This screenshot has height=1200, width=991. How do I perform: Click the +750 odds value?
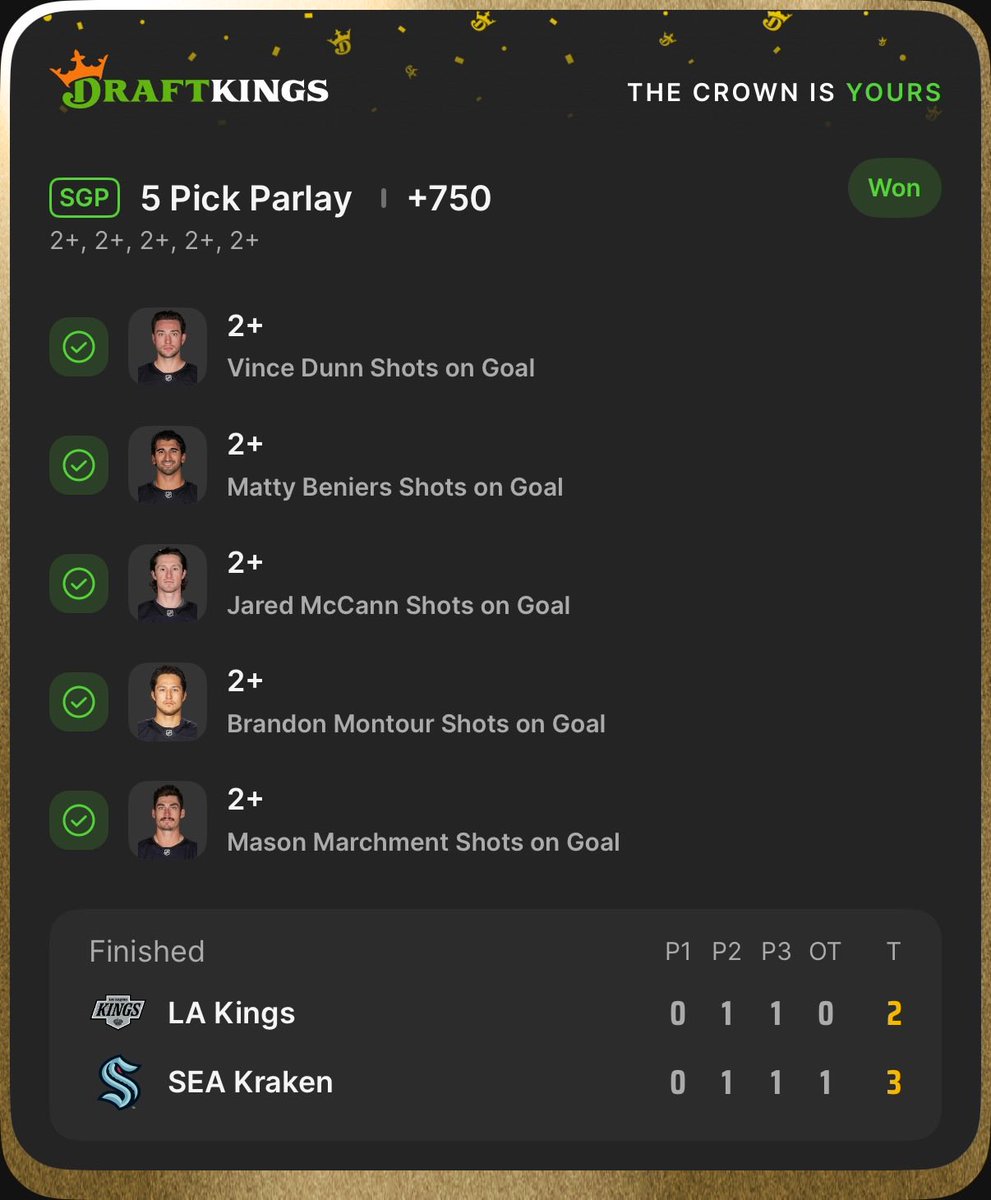tap(449, 198)
